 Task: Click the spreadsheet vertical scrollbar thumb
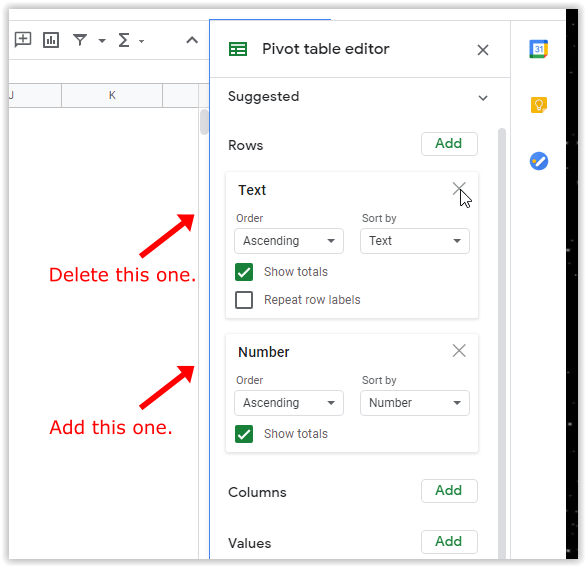point(204,121)
